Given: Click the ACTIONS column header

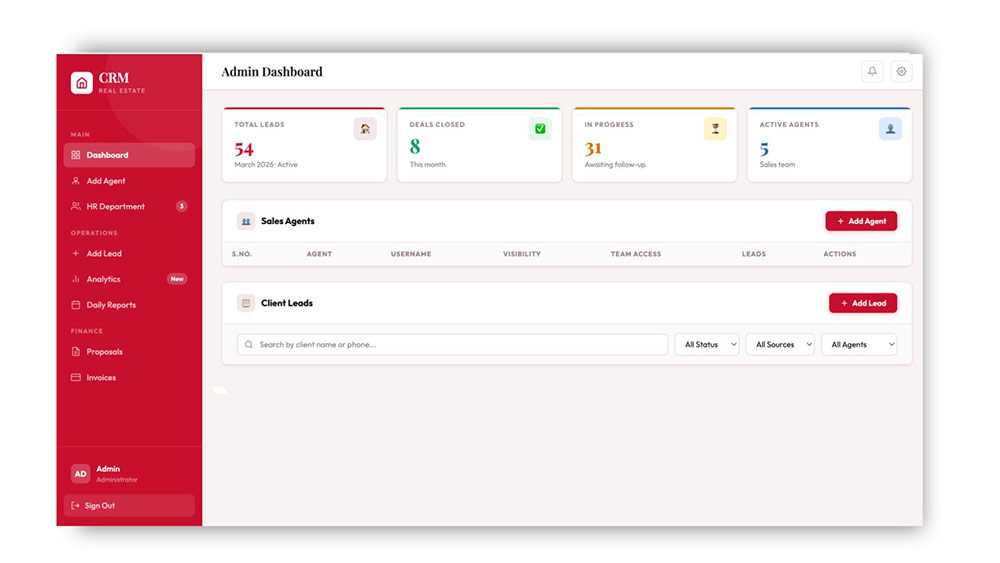Looking at the screenshot, I should [x=839, y=254].
